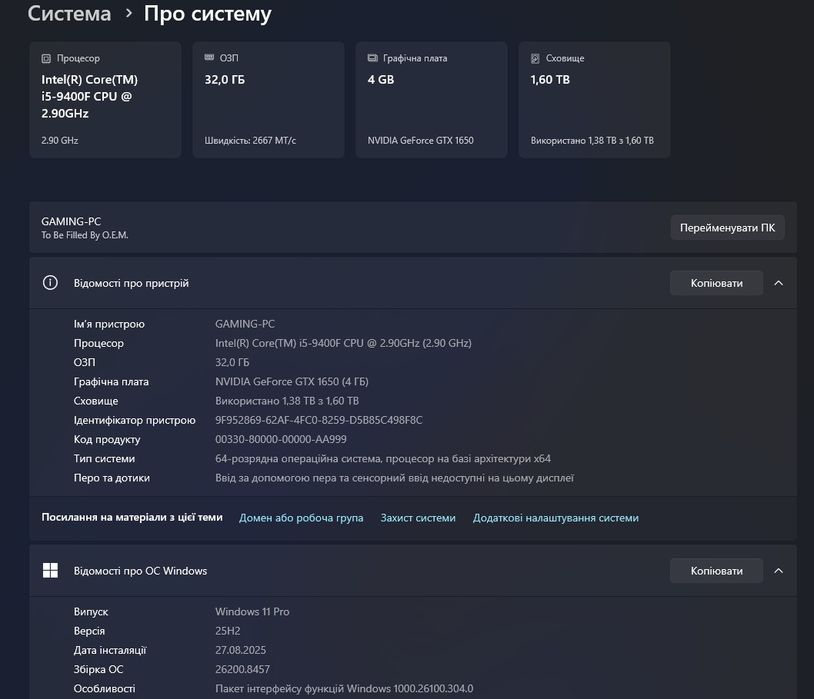Open the ОЗП card showing 32,0 ГБ
Screen dimensions: 814x699
[x=268, y=100]
